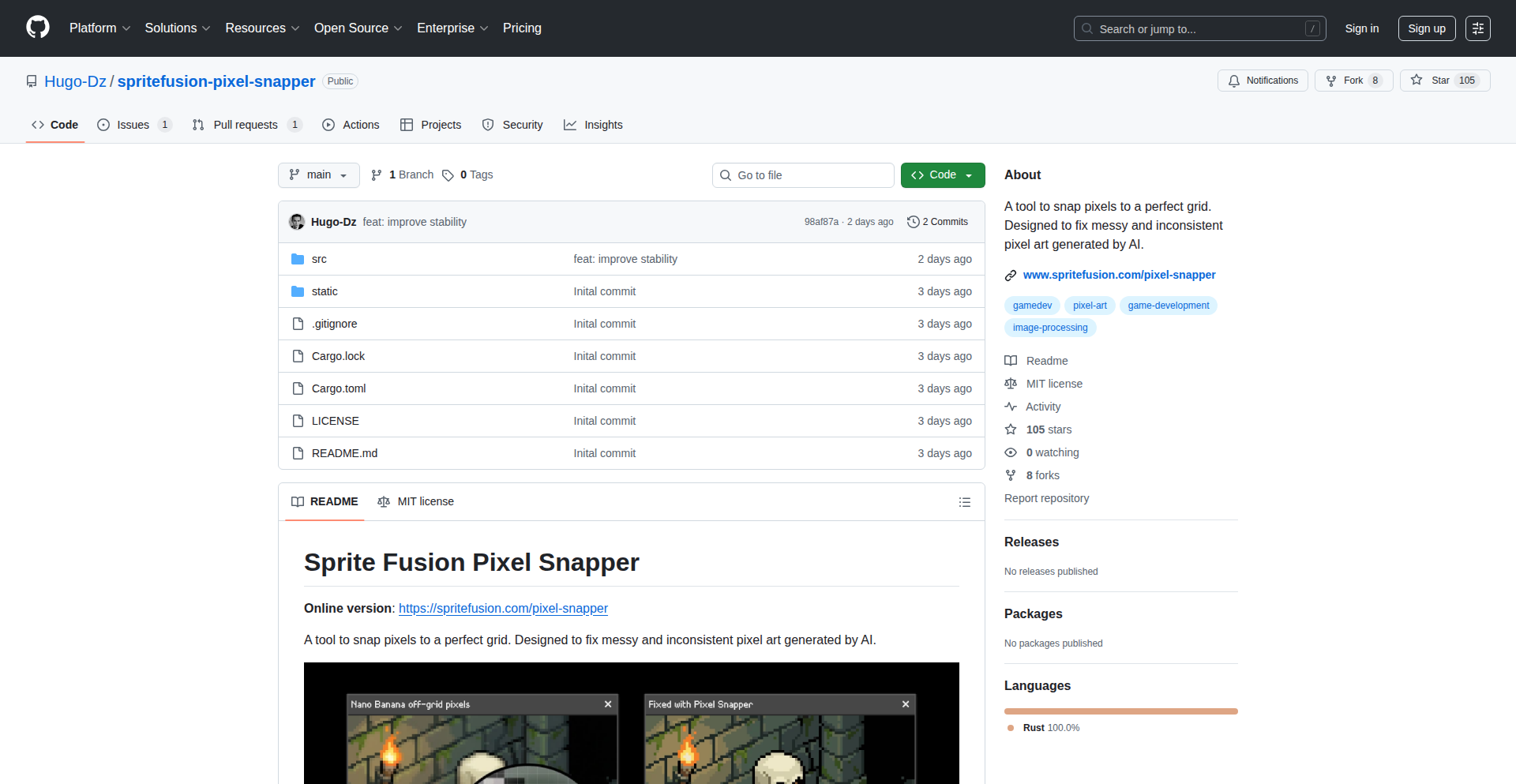The image size is (1516, 784).
Task: Open the LICENSE file
Action: pyautogui.click(x=335, y=421)
